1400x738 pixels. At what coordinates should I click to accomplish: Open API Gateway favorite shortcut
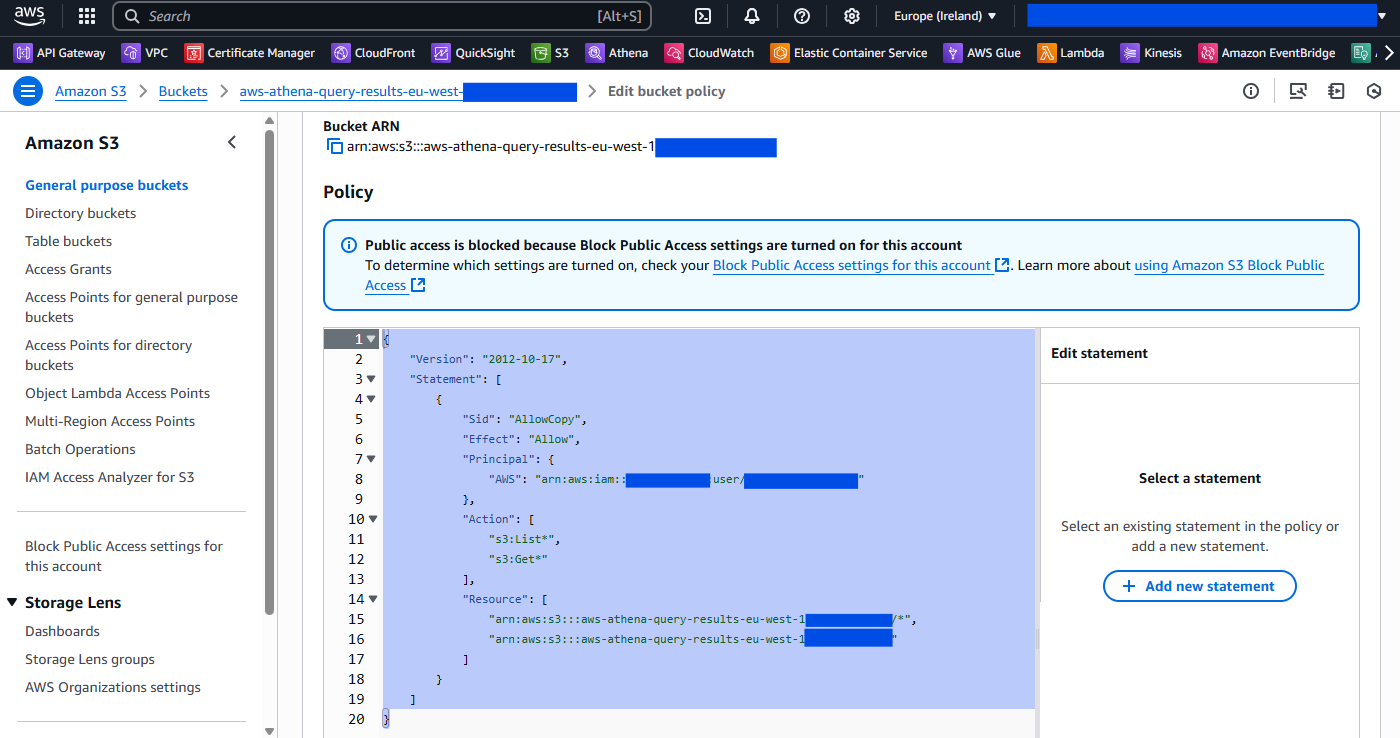[60, 53]
